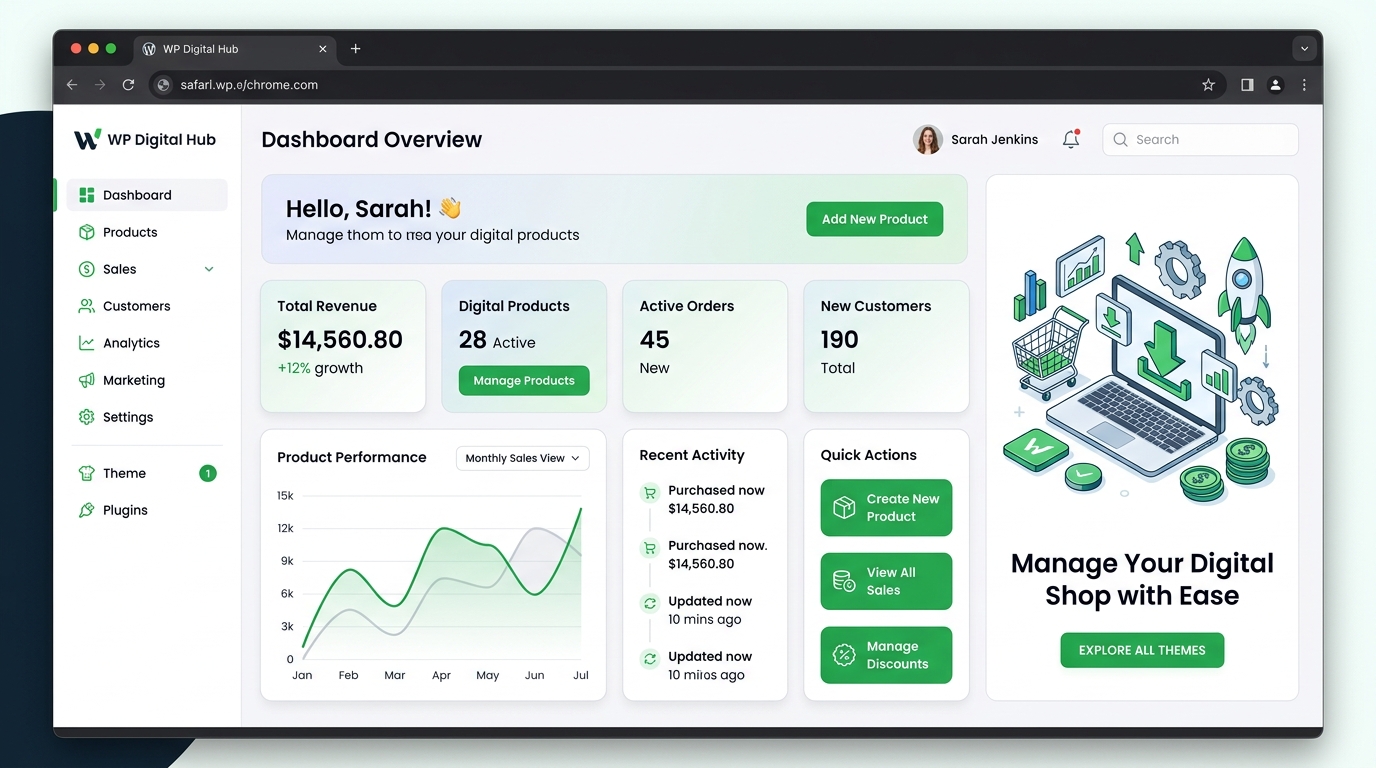Bookmark page with the star icon
Image resolution: width=1376 pixels, height=768 pixels.
click(x=1208, y=85)
